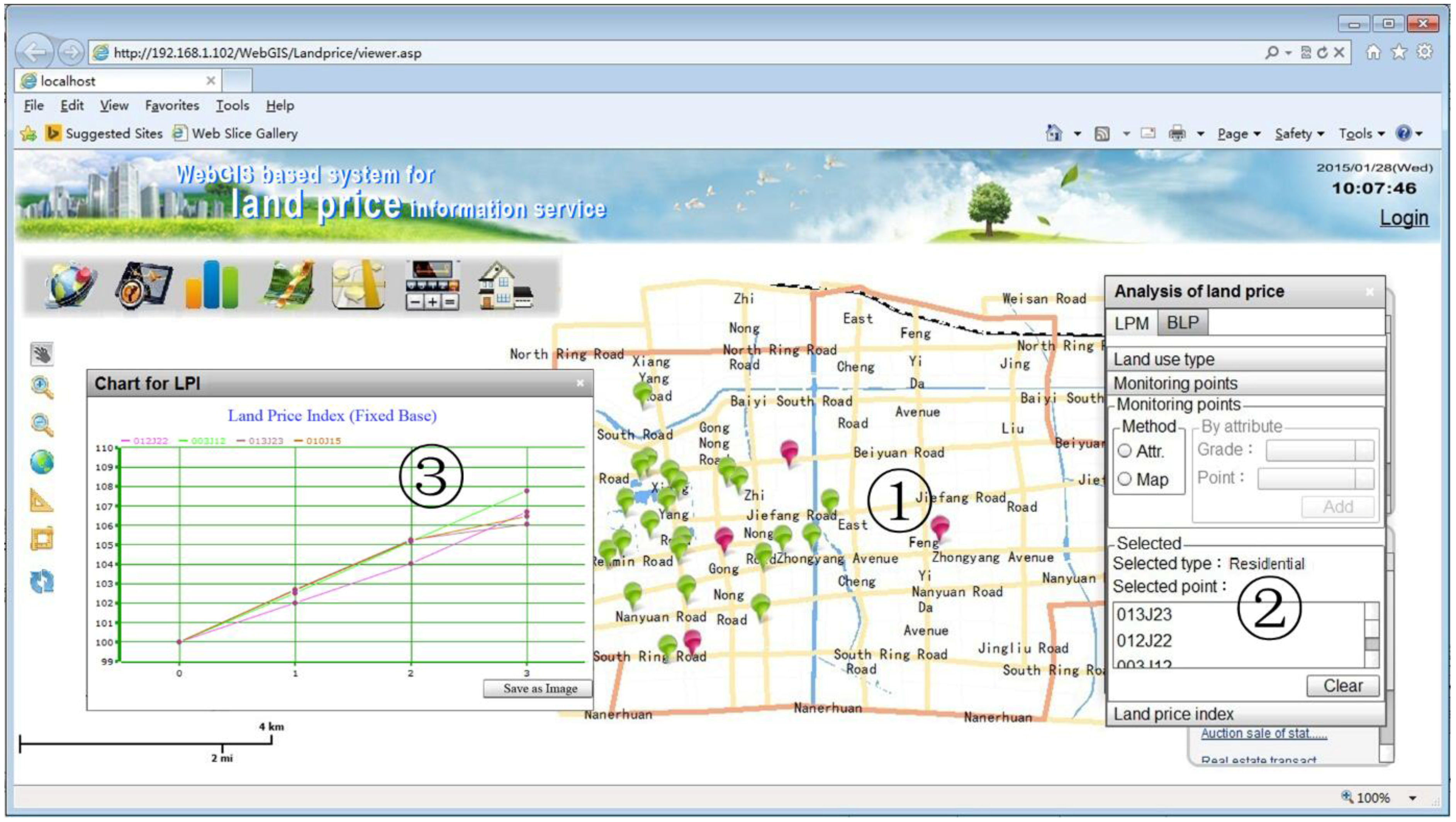Click the selected points list scrollbar
The image size is (1456, 822).
click(1372, 635)
